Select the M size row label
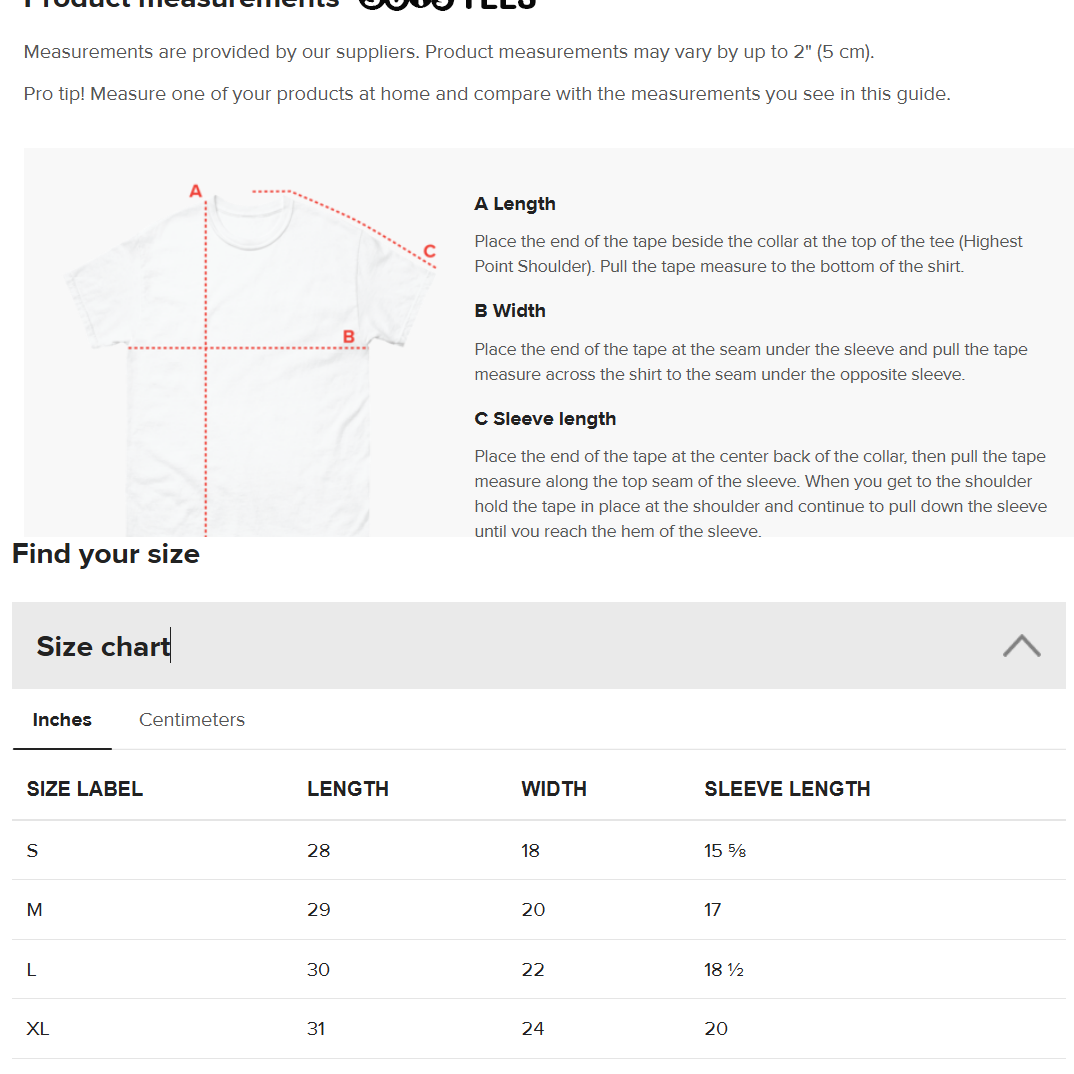 coord(35,910)
